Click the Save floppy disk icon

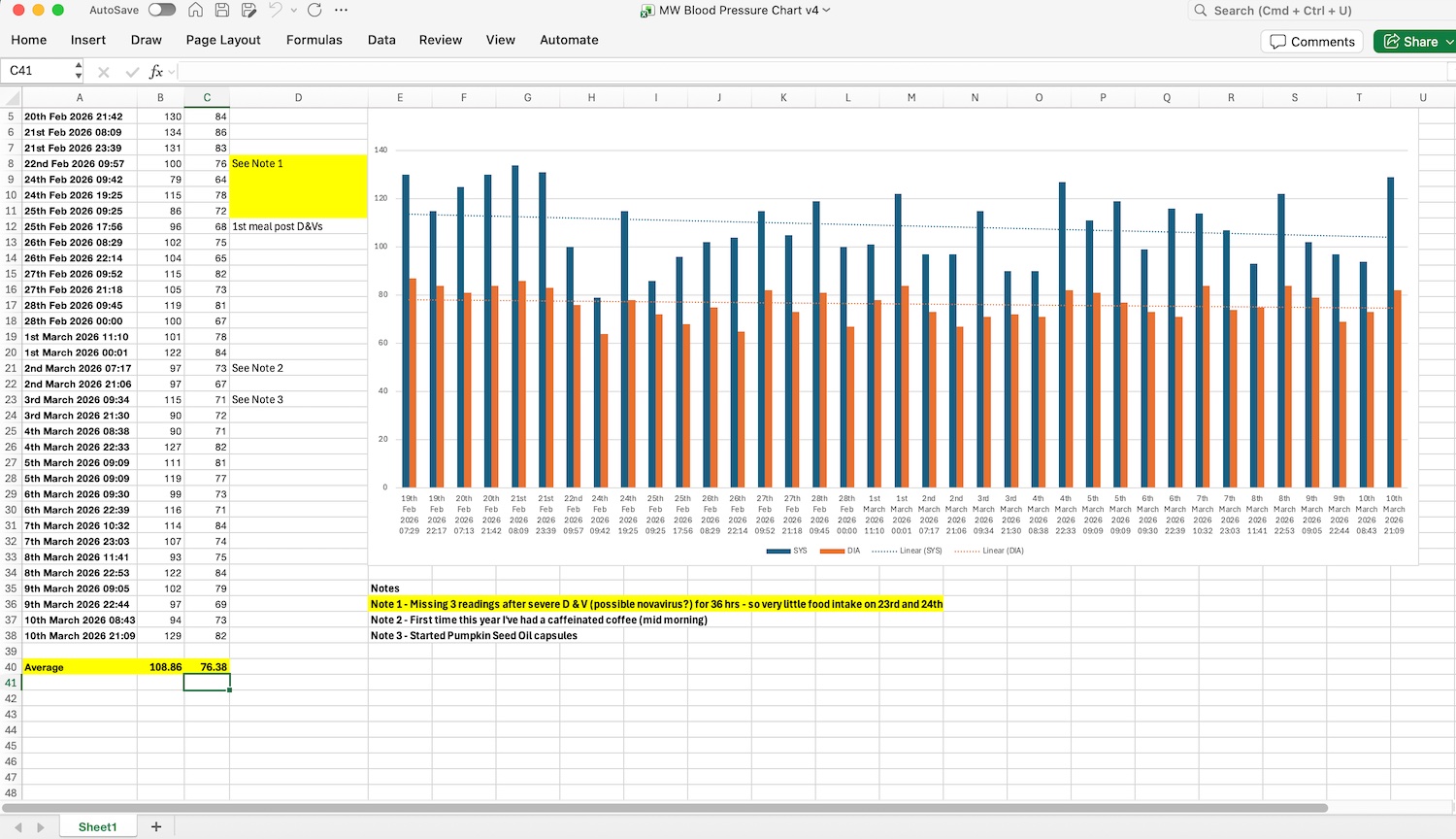222,10
